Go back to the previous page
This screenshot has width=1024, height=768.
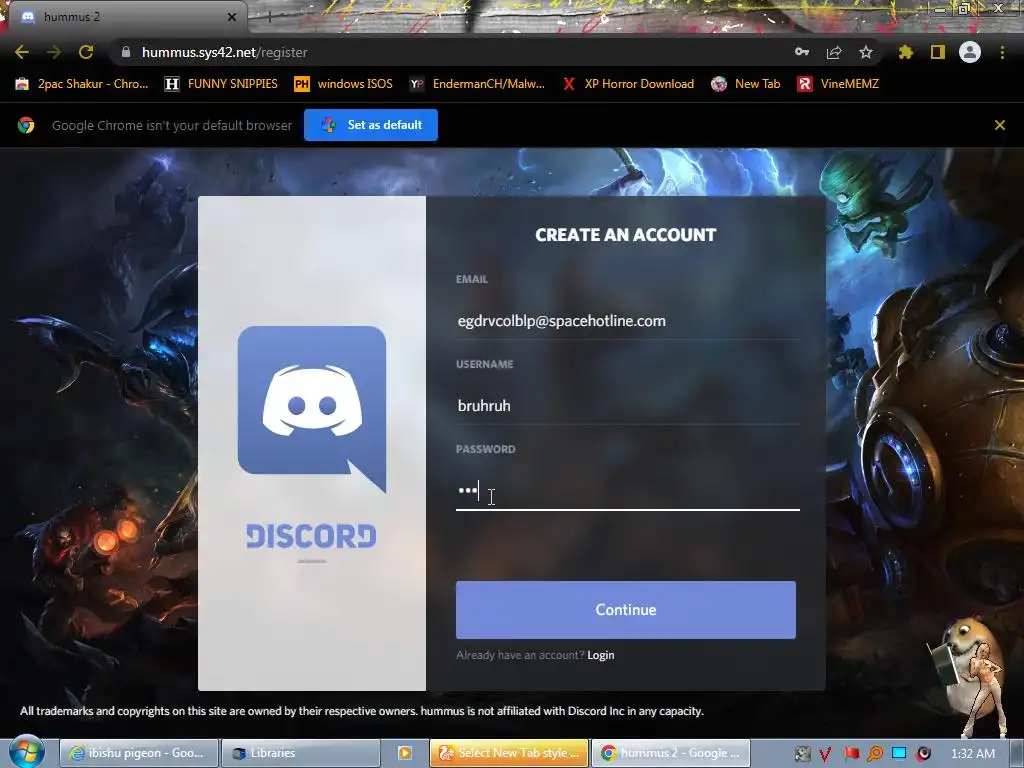point(22,52)
